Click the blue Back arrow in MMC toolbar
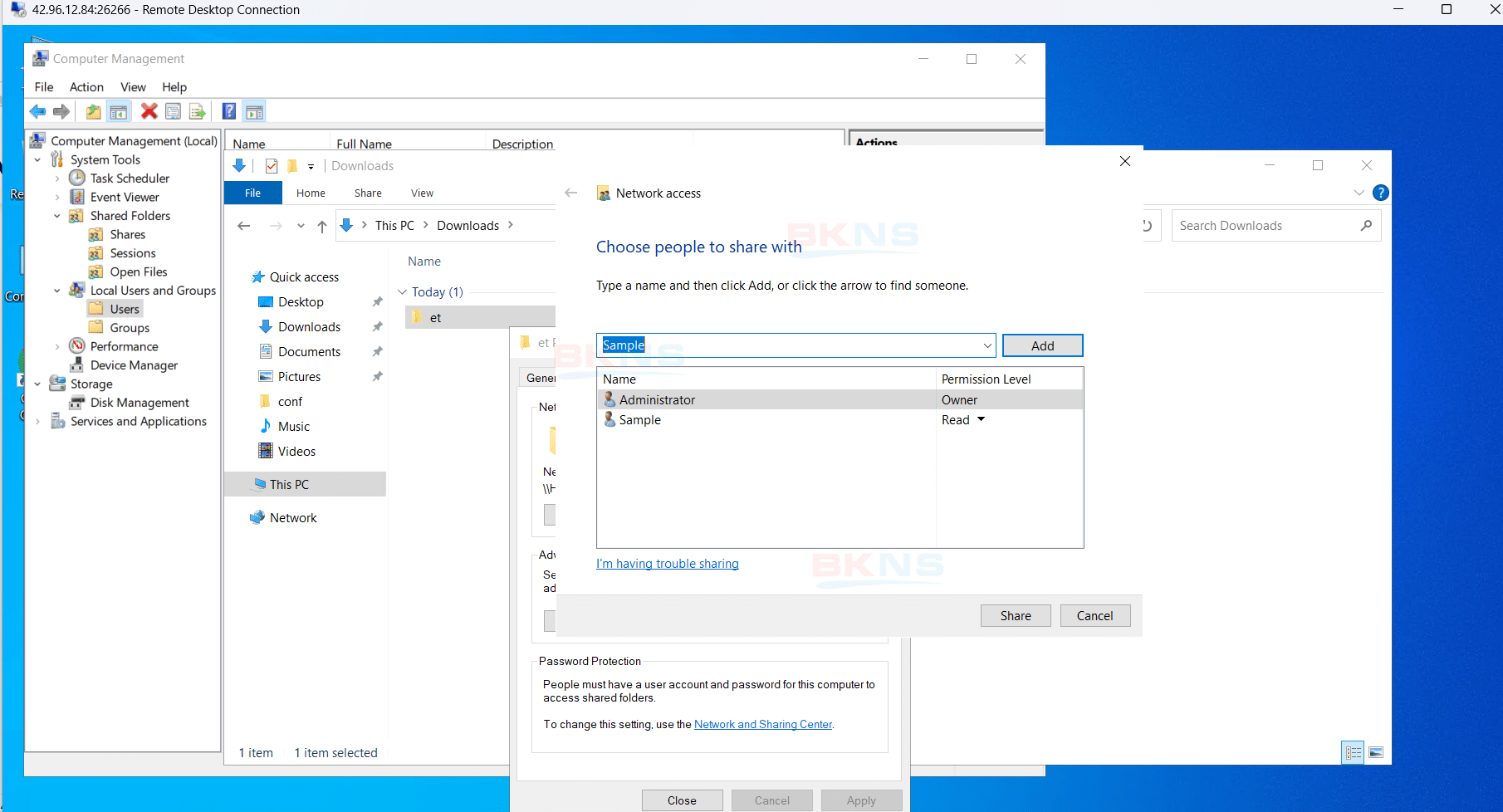This screenshot has width=1503, height=812. tap(37, 111)
